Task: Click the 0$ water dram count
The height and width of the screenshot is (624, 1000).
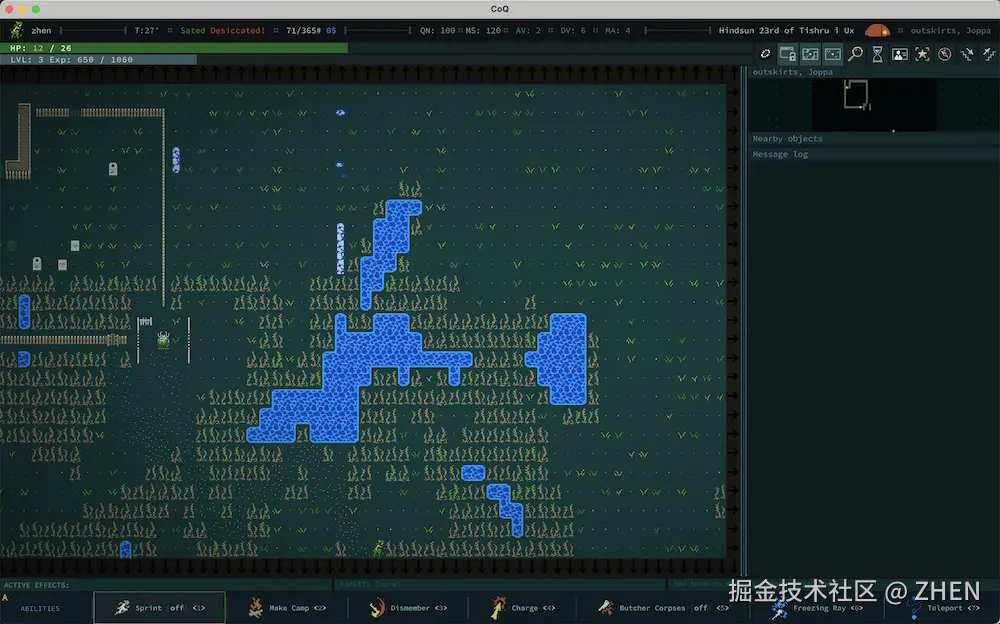Action: click(331, 30)
